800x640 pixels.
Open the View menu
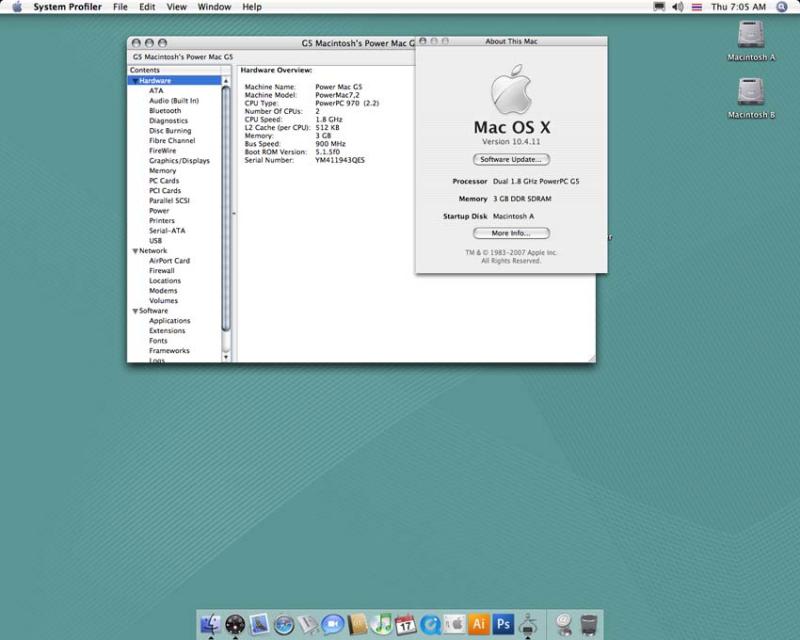(x=176, y=7)
